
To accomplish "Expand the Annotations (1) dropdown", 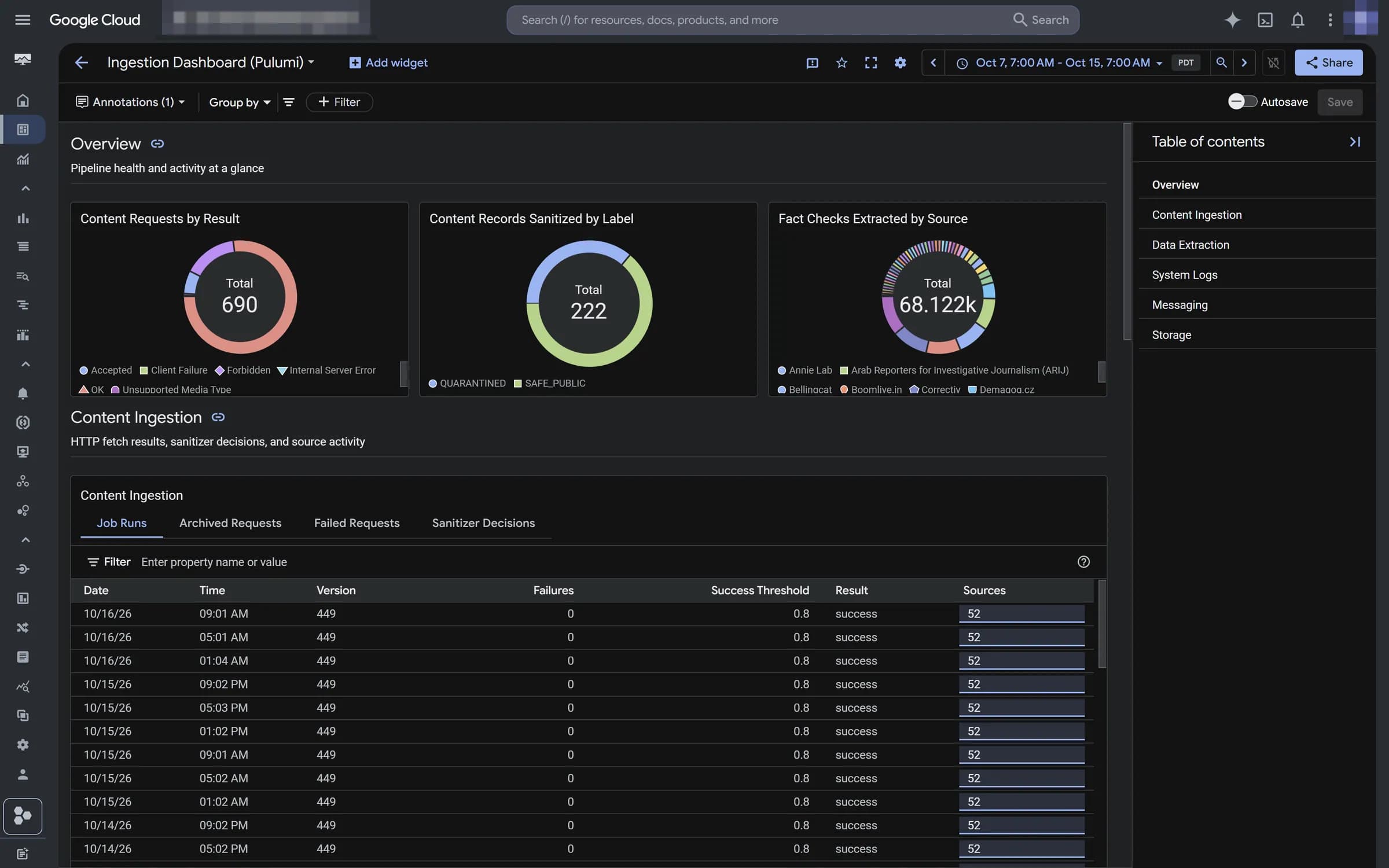I will tap(130, 102).
